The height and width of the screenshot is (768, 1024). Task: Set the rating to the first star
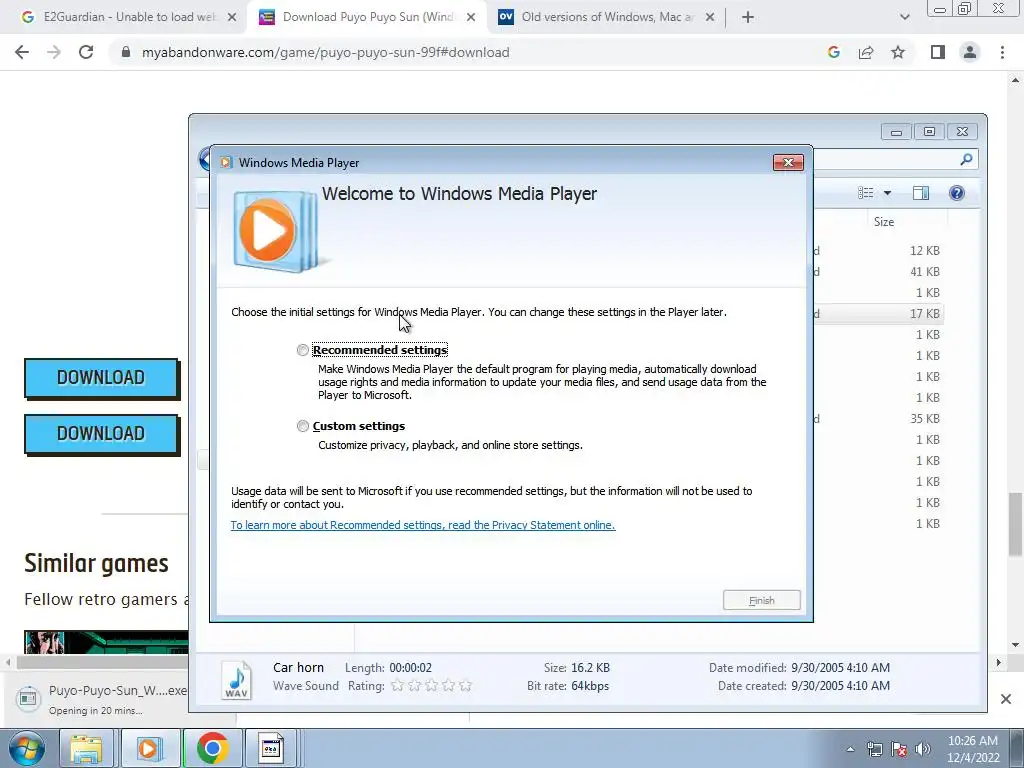397,686
